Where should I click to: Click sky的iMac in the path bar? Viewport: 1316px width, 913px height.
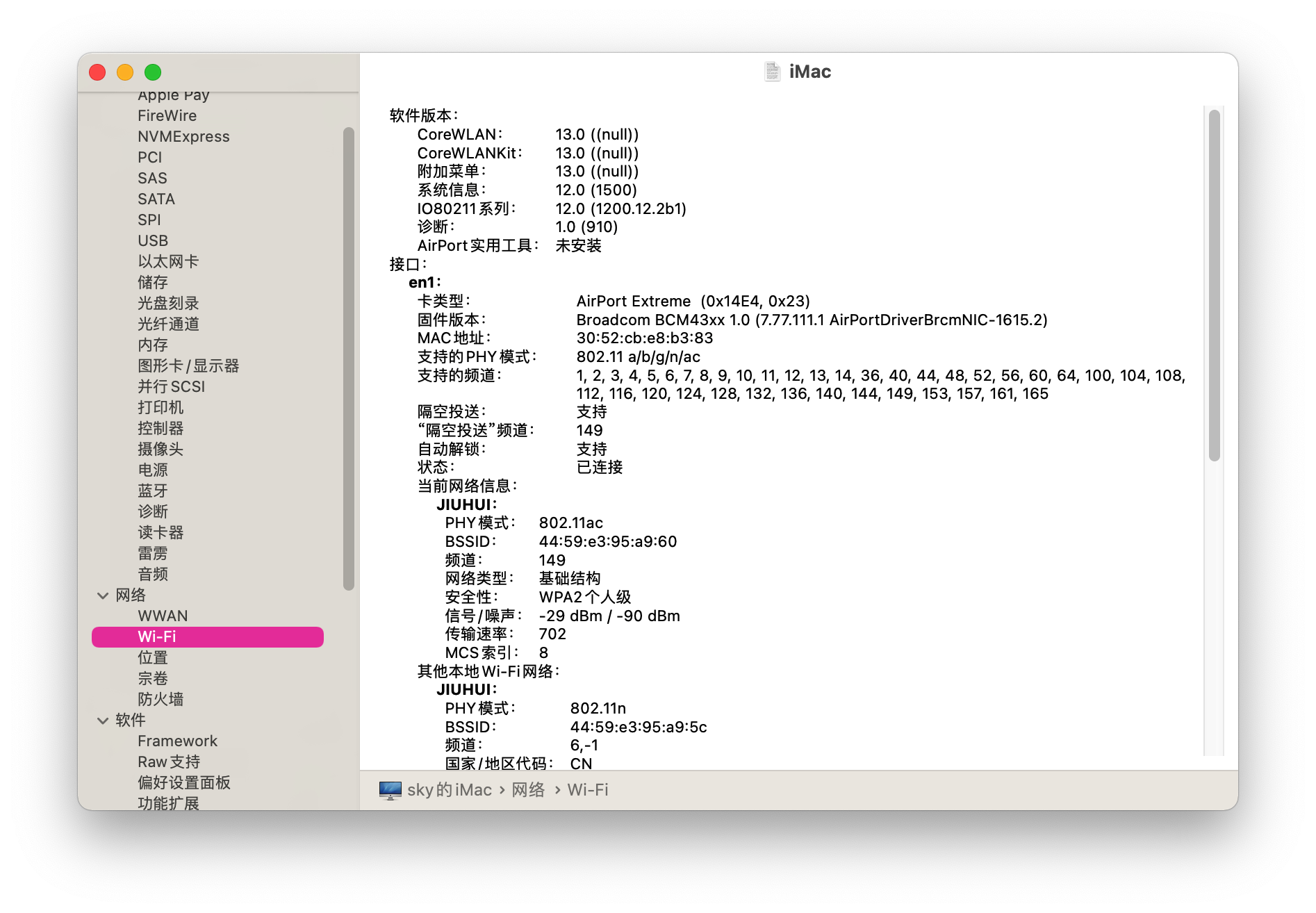click(450, 790)
